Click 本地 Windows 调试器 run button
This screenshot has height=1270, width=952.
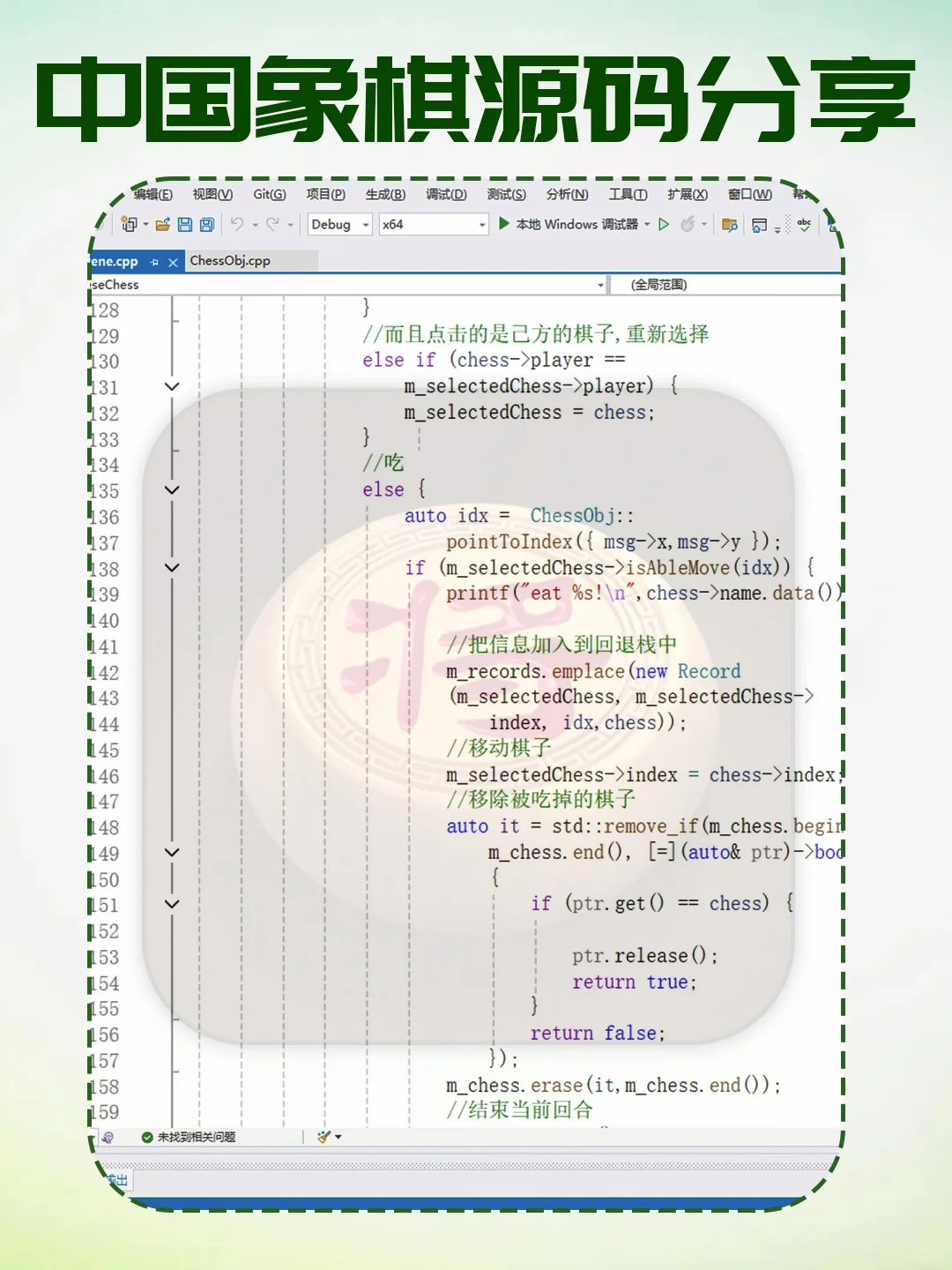pyautogui.click(x=568, y=224)
